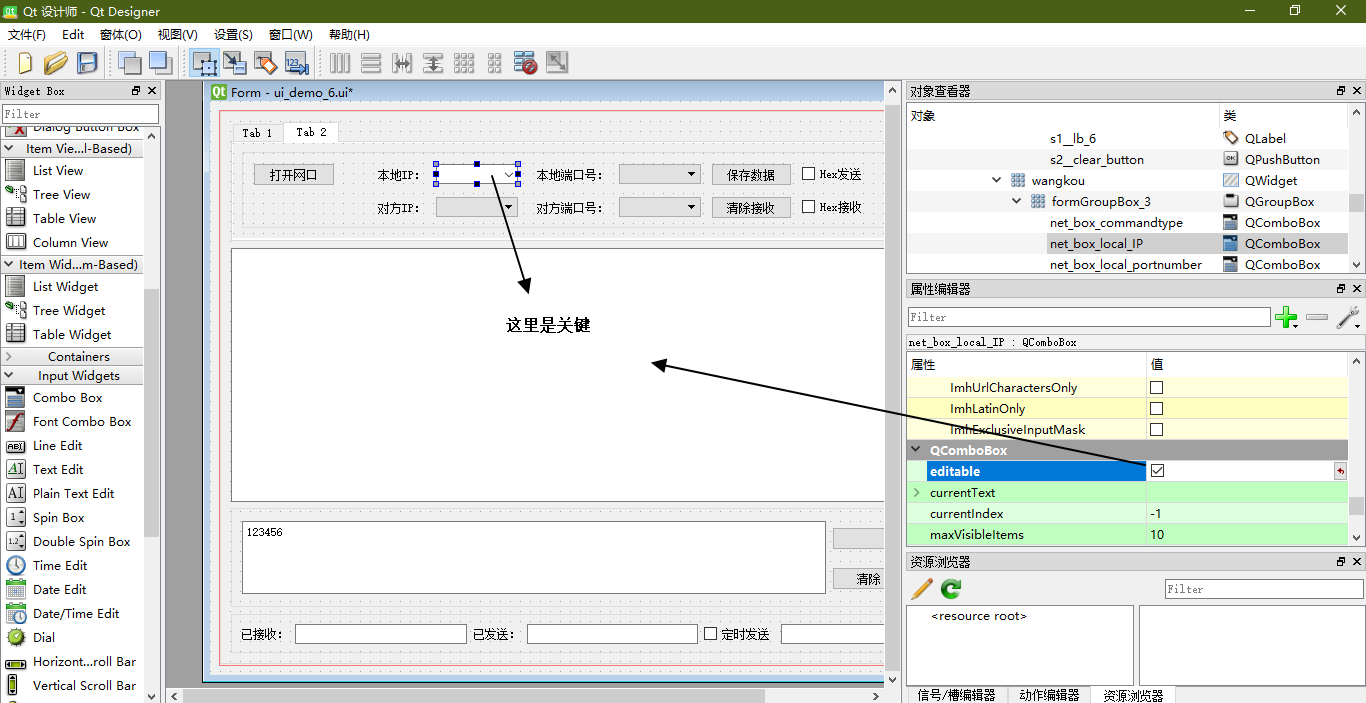The width and height of the screenshot is (1366, 703).
Task: Collapse the formGroupBox_3 tree node
Action: click(x=1017, y=202)
